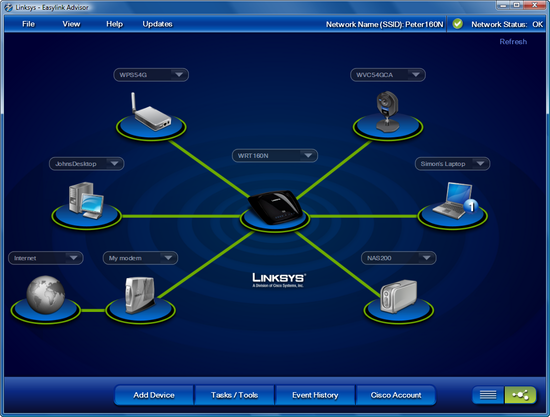Click the WRT160N router icon
Screen dimensions: 550x417
[275, 208]
